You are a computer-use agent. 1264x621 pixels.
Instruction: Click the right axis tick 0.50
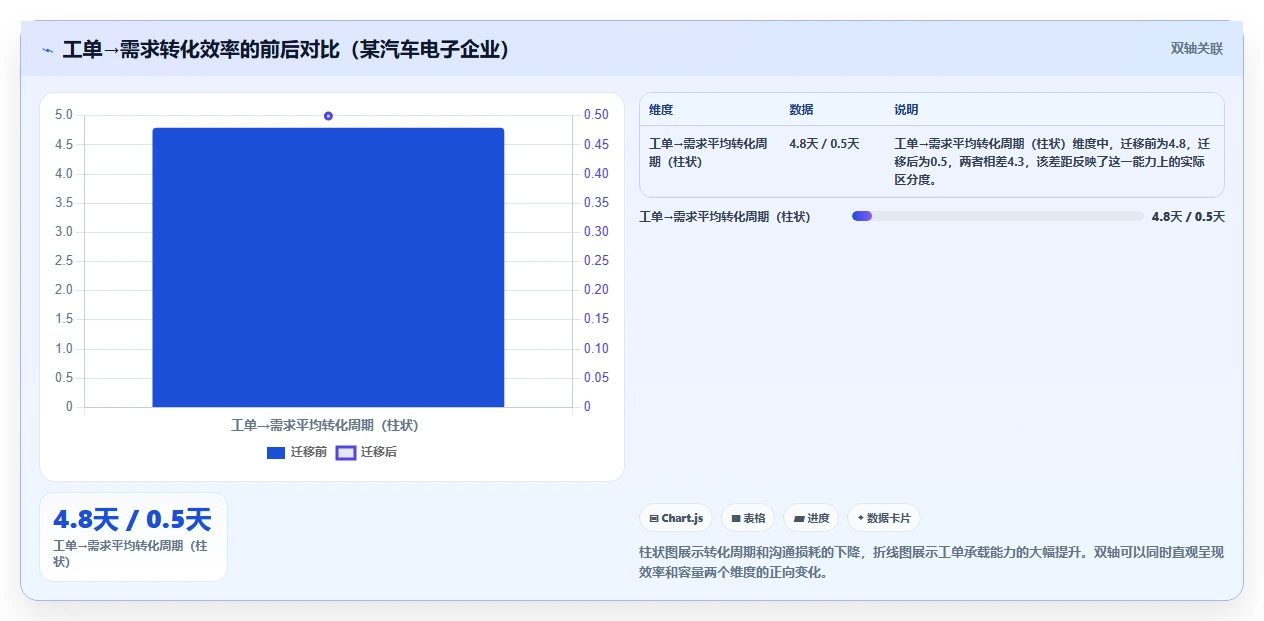596,115
